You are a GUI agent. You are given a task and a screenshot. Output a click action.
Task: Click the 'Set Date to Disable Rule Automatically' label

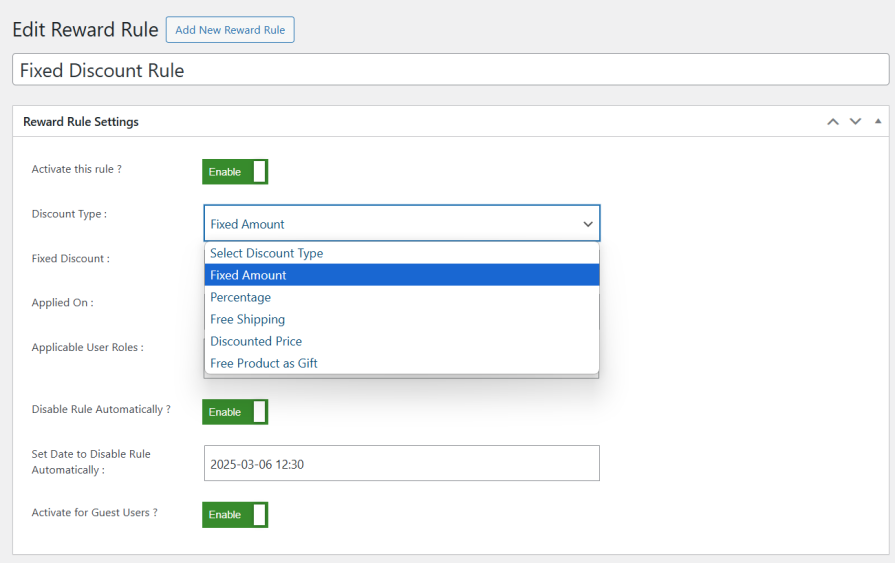91,461
